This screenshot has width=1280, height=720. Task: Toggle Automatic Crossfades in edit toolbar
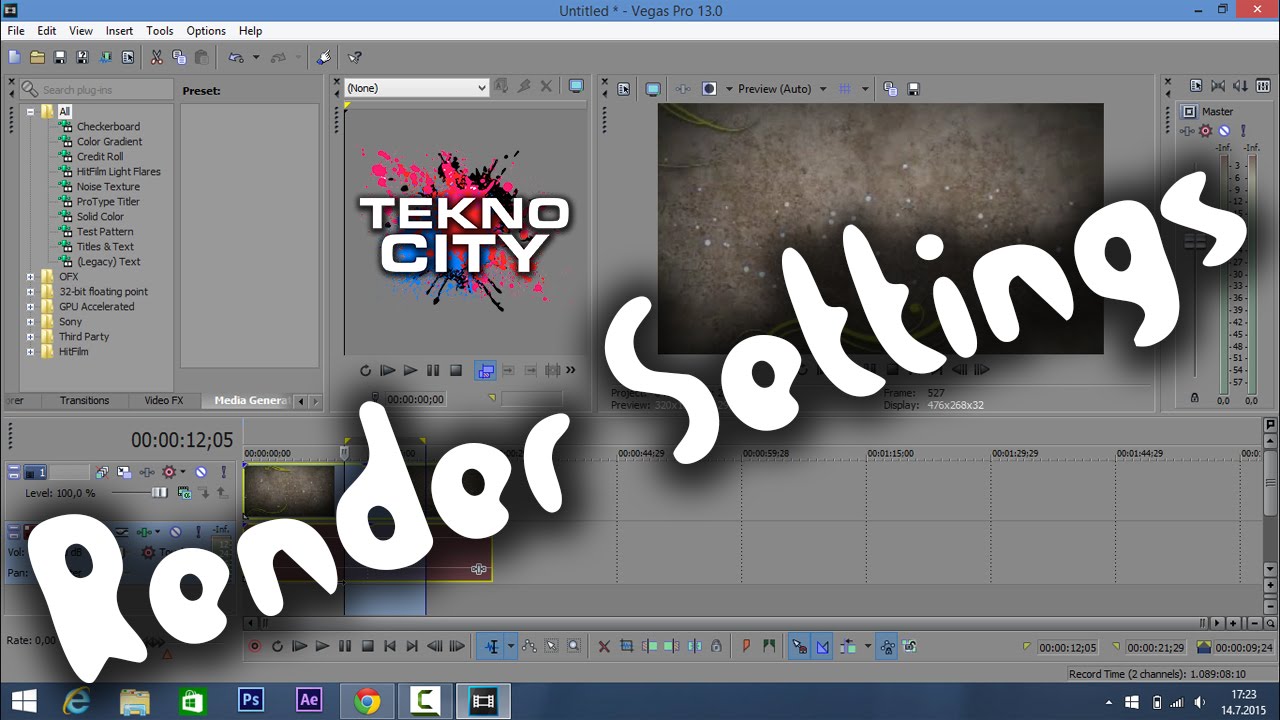coord(823,647)
